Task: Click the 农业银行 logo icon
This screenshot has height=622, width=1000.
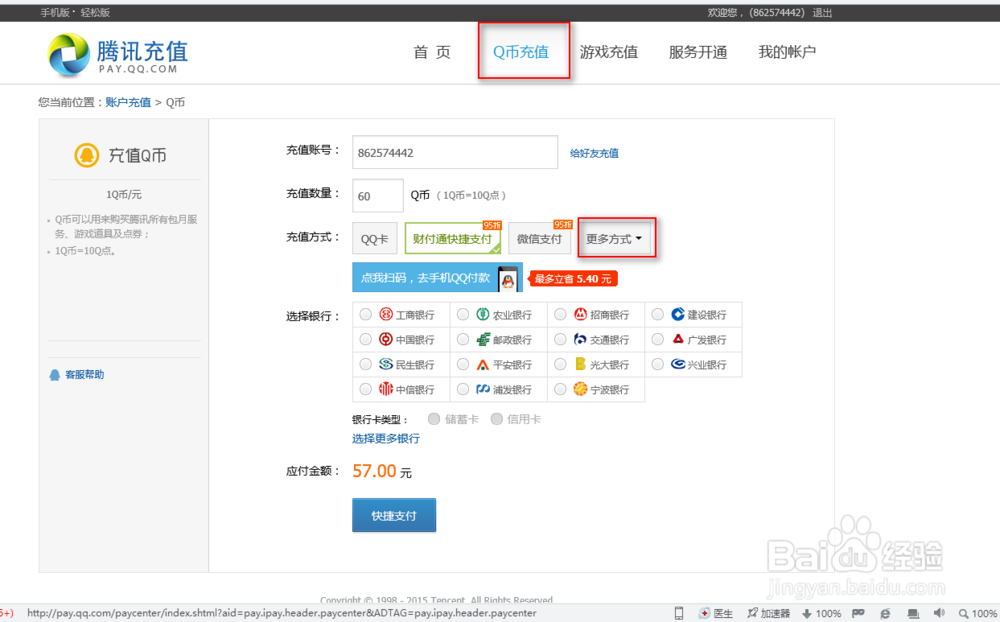Action: [483, 314]
